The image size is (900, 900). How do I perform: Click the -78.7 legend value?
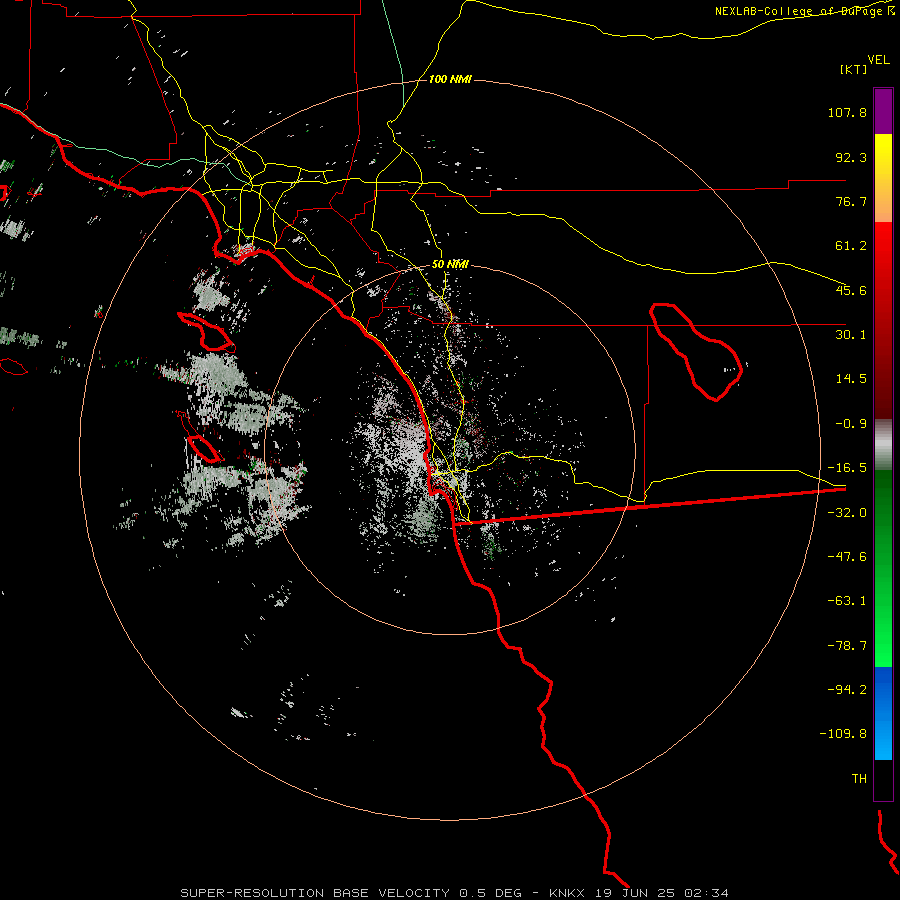847,646
